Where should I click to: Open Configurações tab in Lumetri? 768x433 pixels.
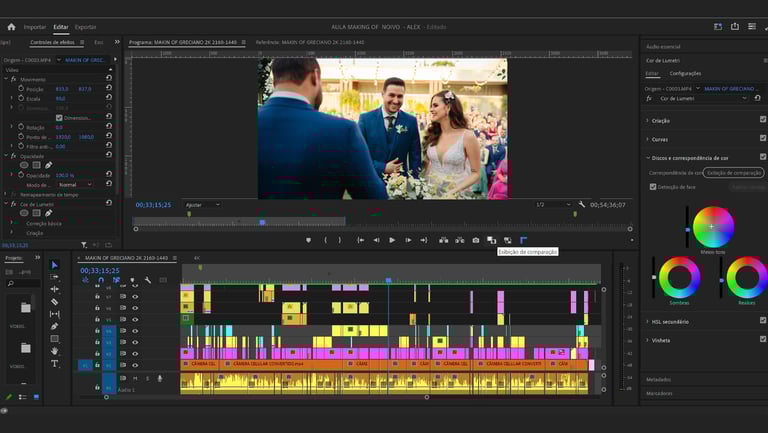pyautogui.click(x=685, y=73)
